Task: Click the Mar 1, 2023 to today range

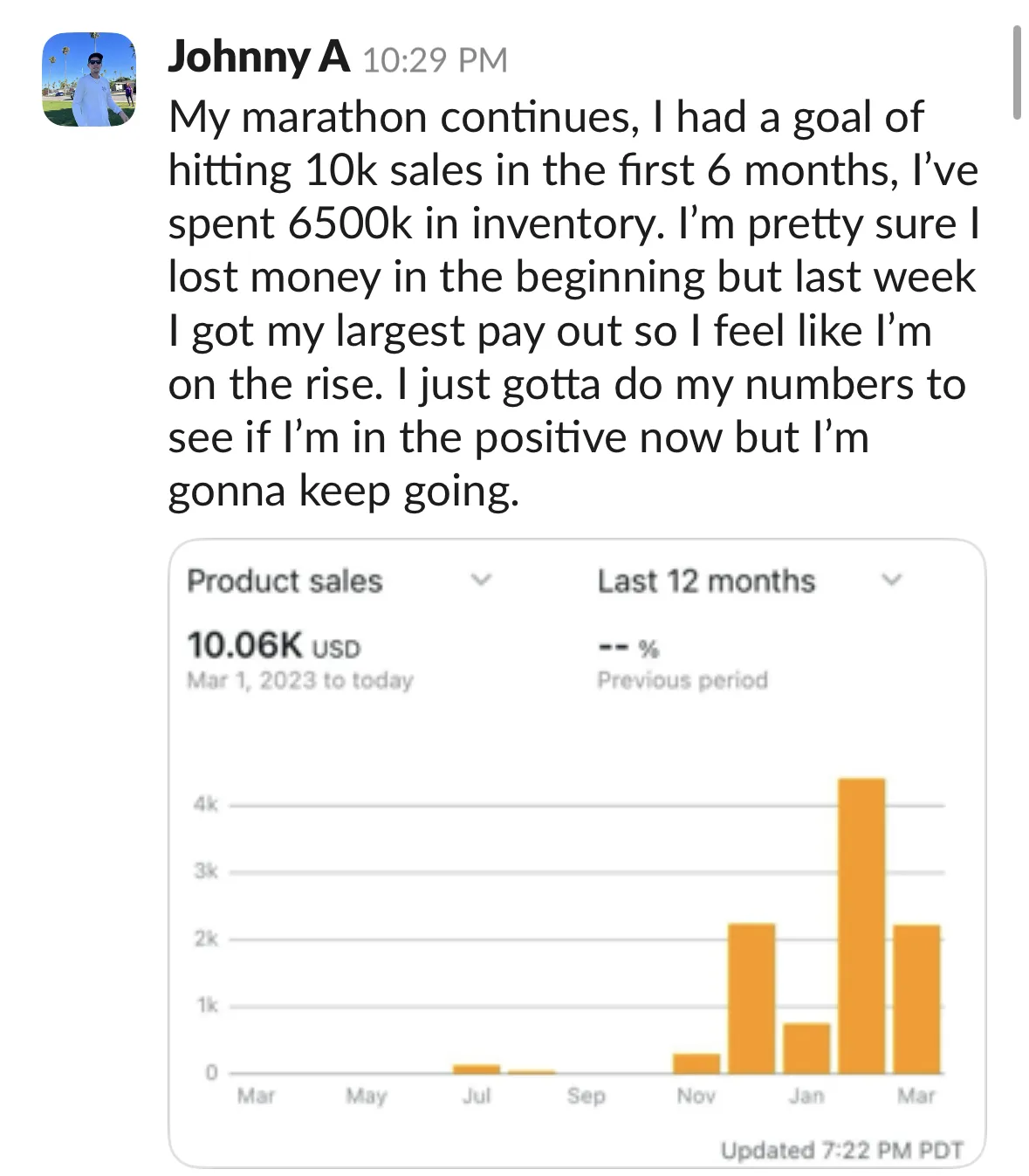Action: pos(299,680)
